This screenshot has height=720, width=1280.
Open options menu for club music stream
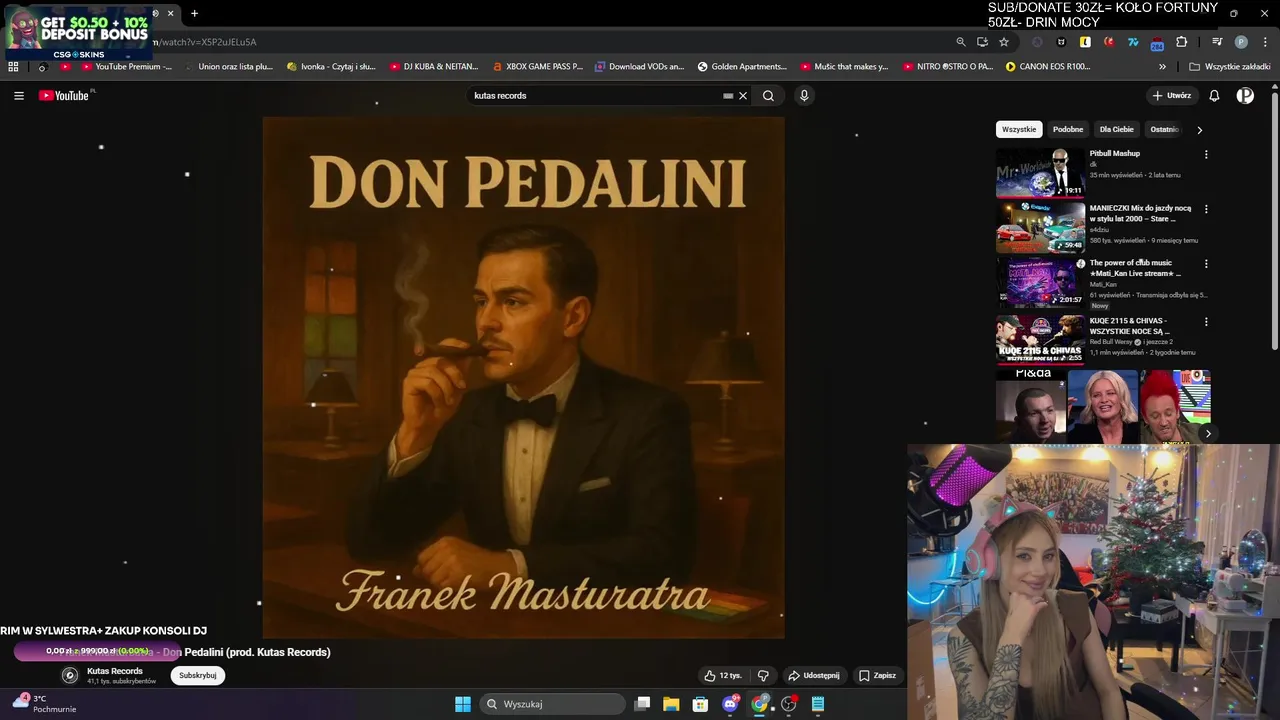point(1206,264)
